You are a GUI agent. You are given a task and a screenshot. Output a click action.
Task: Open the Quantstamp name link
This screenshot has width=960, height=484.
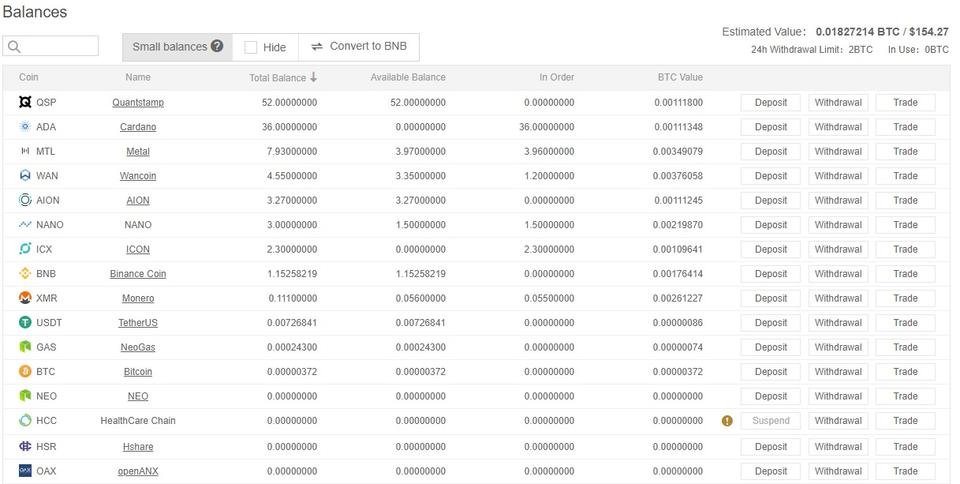138,102
